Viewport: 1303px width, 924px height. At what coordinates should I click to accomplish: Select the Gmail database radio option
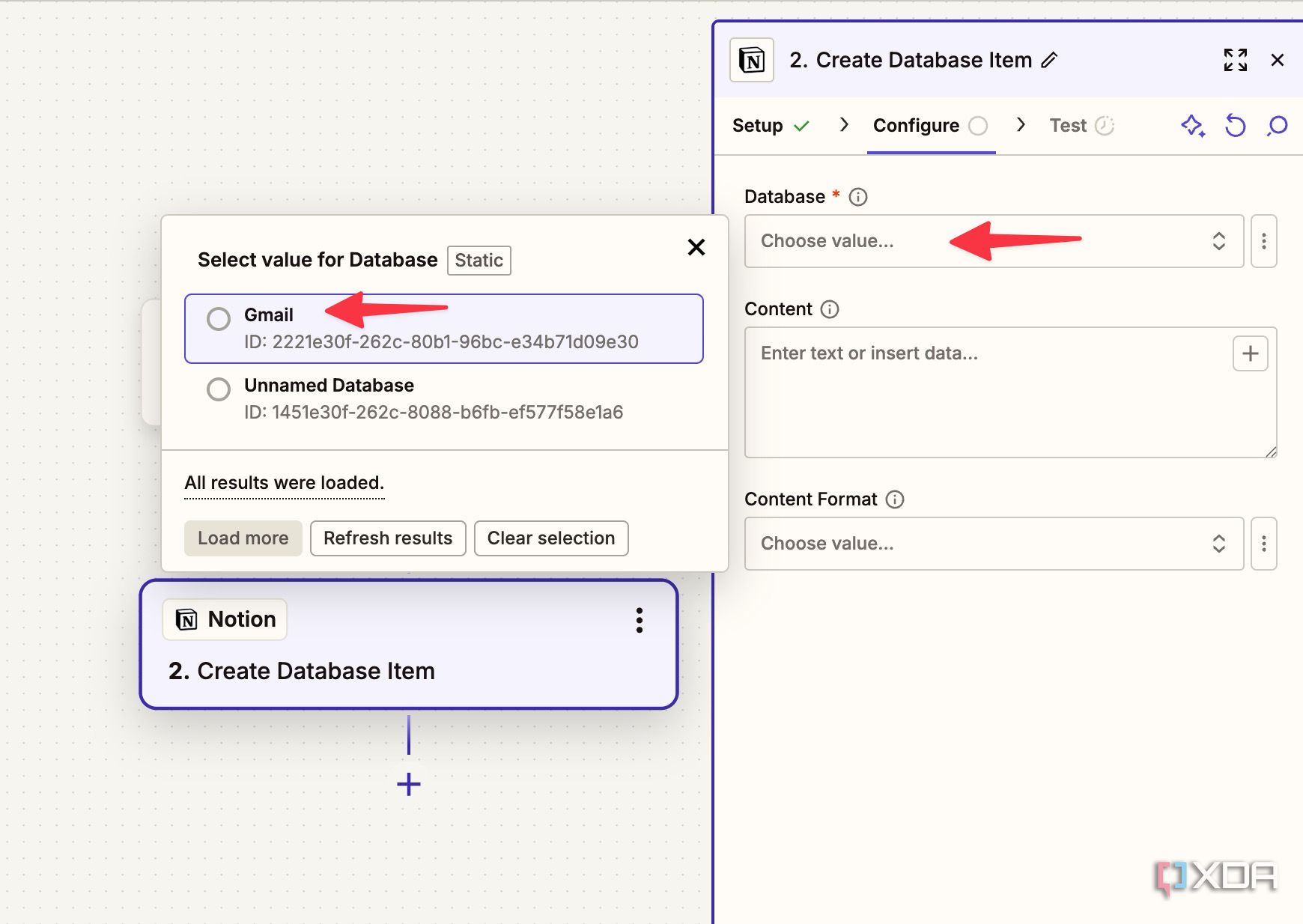click(219, 319)
